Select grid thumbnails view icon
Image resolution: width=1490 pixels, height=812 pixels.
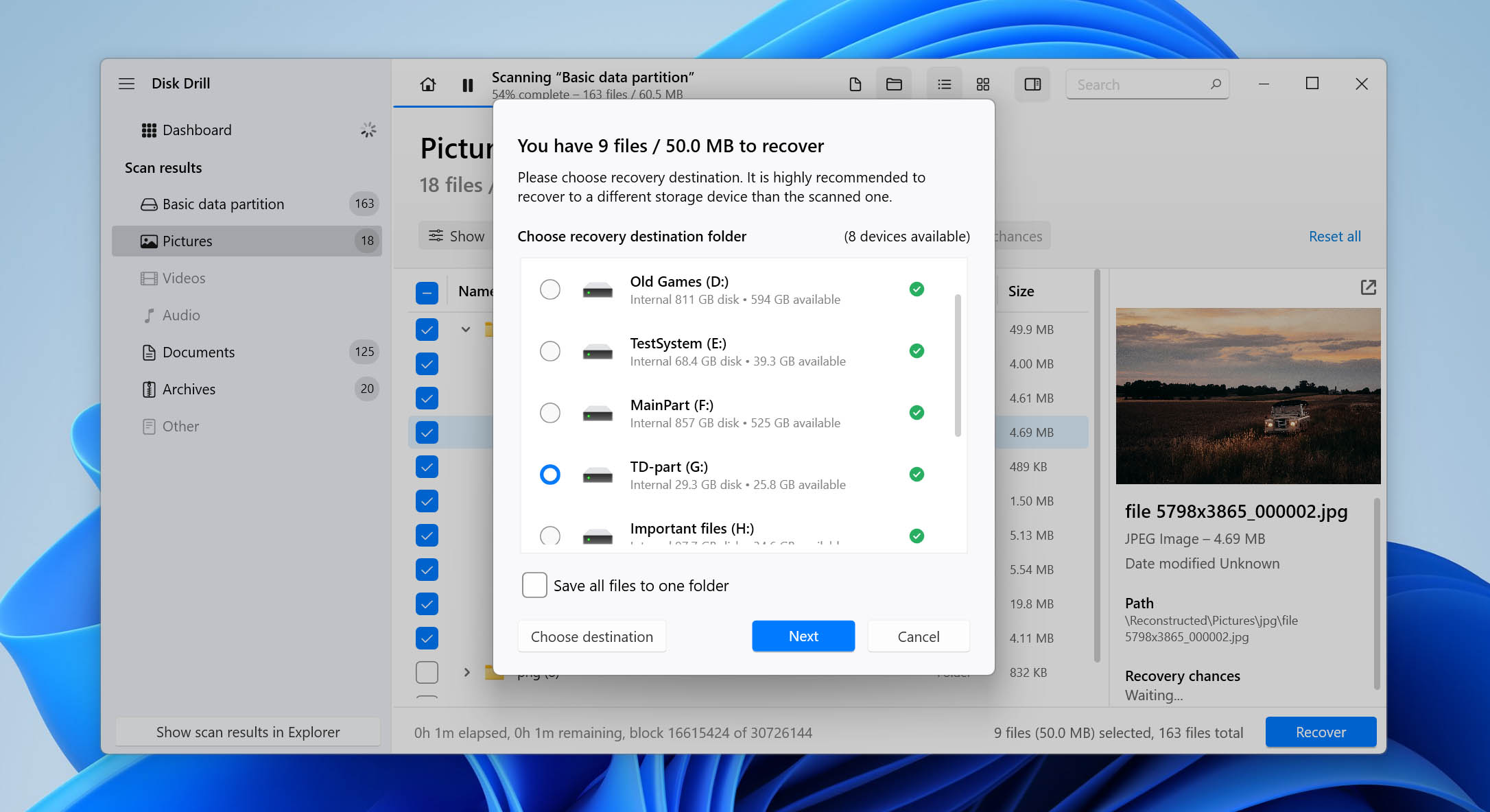pos(983,84)
